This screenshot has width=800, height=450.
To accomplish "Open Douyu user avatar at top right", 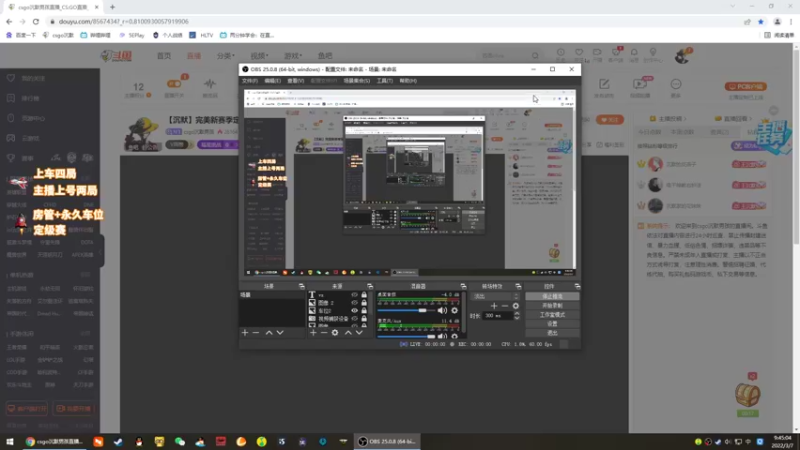I will (682, 56).
